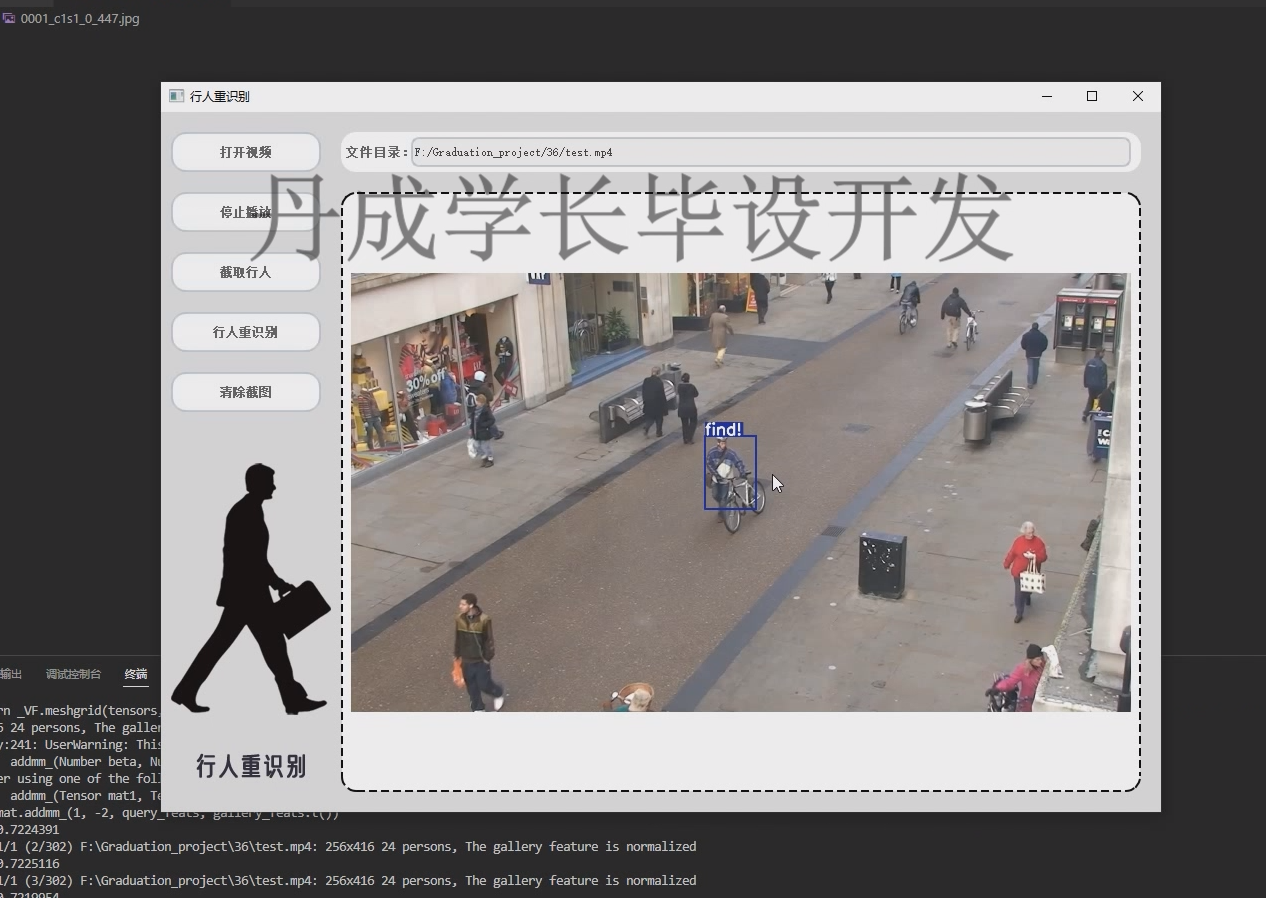Screen dimensions: 1266x898
Task: Clear screenshots with the 清除截图 button
Action: click(245, 392)
